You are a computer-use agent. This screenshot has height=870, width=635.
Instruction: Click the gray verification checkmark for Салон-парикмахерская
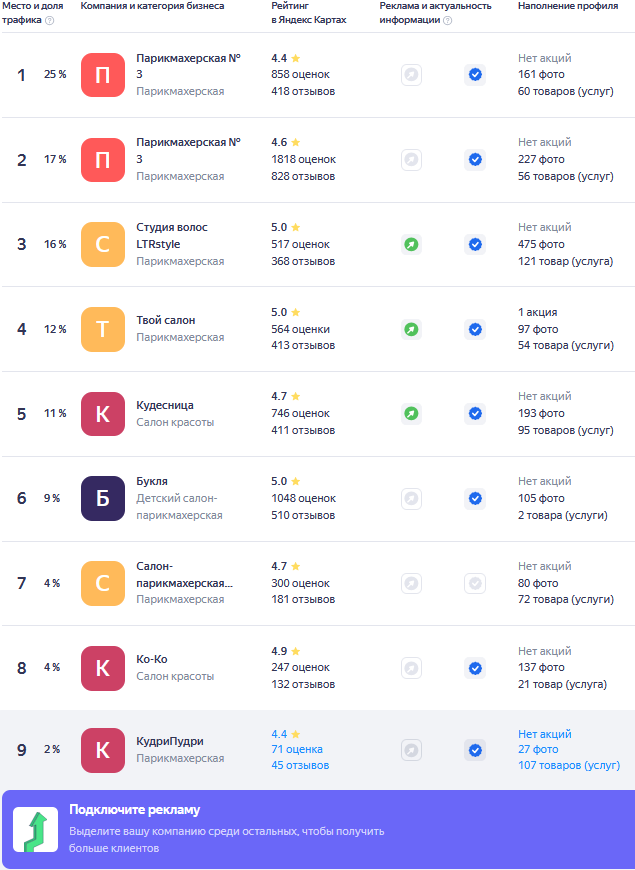coord(475,583)
